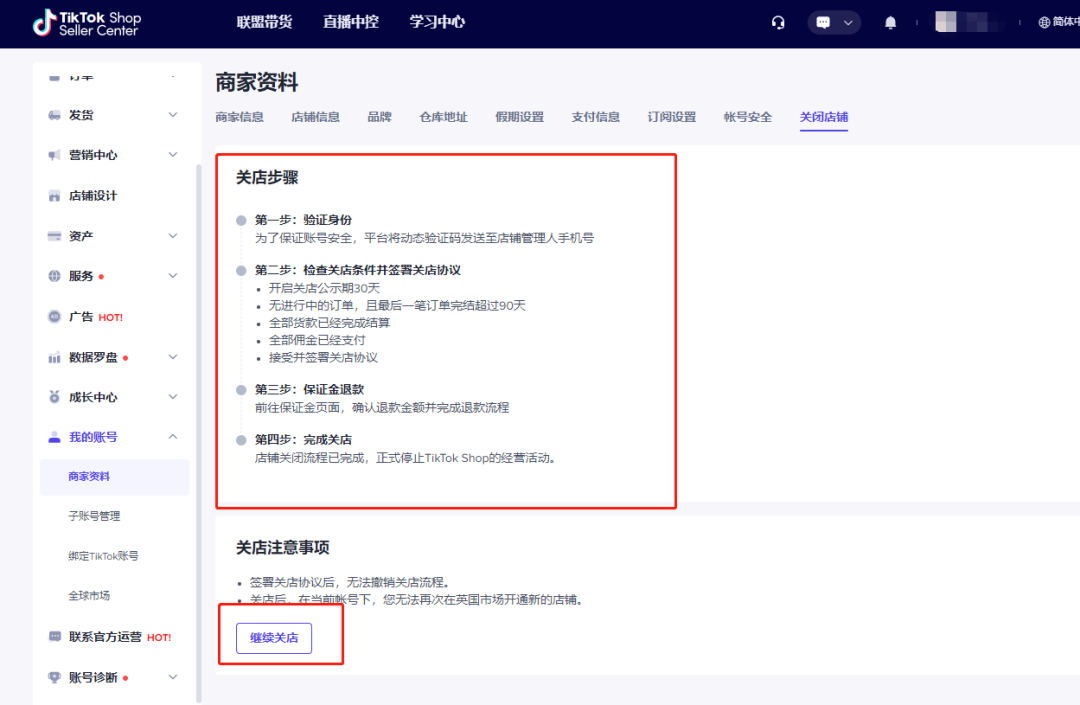Open the chat messages icon
Image resolution: width=1080 pixels, height=705 pixels.
click(x=824, y=23)
